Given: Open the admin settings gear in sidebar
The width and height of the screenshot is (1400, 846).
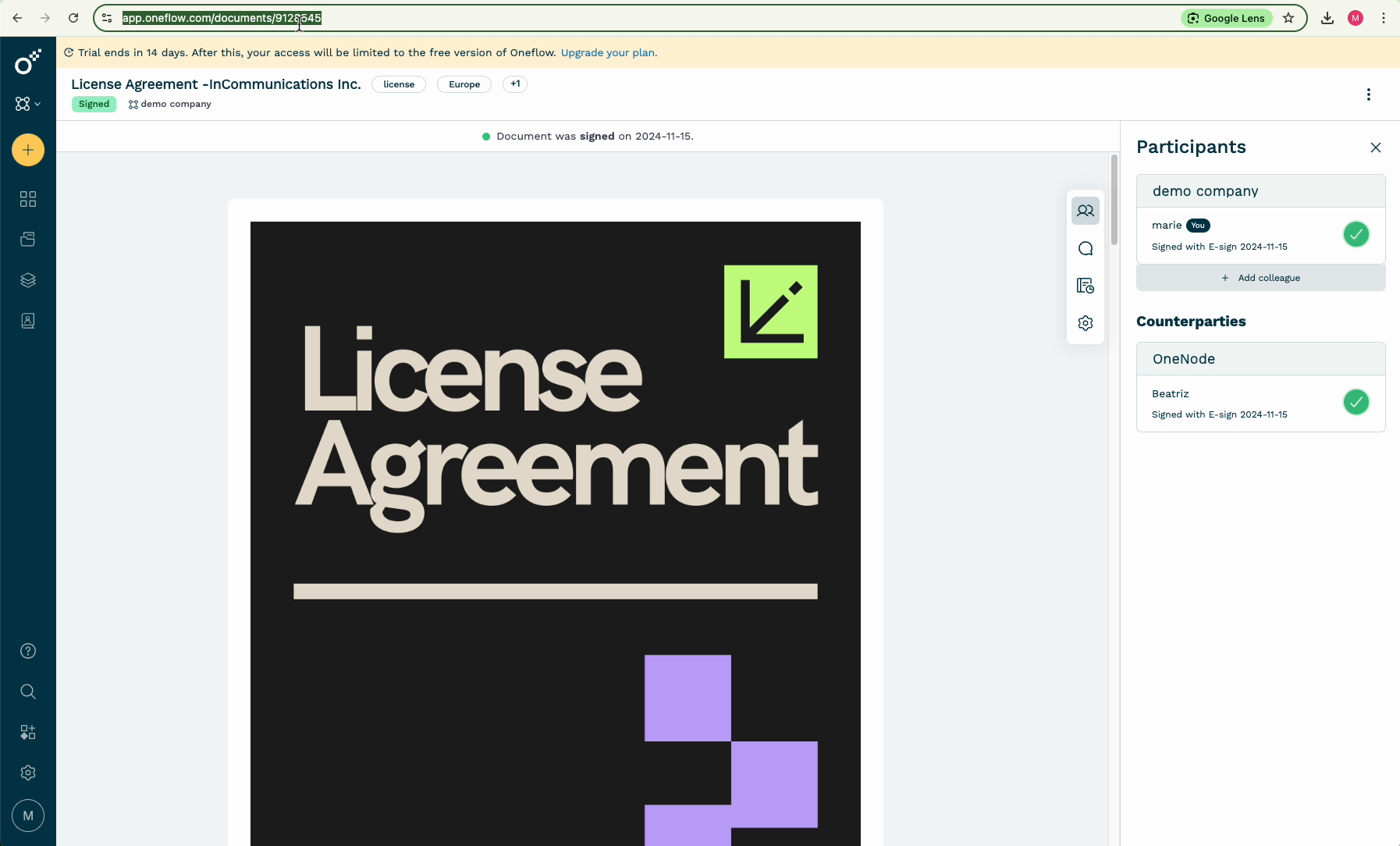Looking at the screenshot, I should click(28, 773).
